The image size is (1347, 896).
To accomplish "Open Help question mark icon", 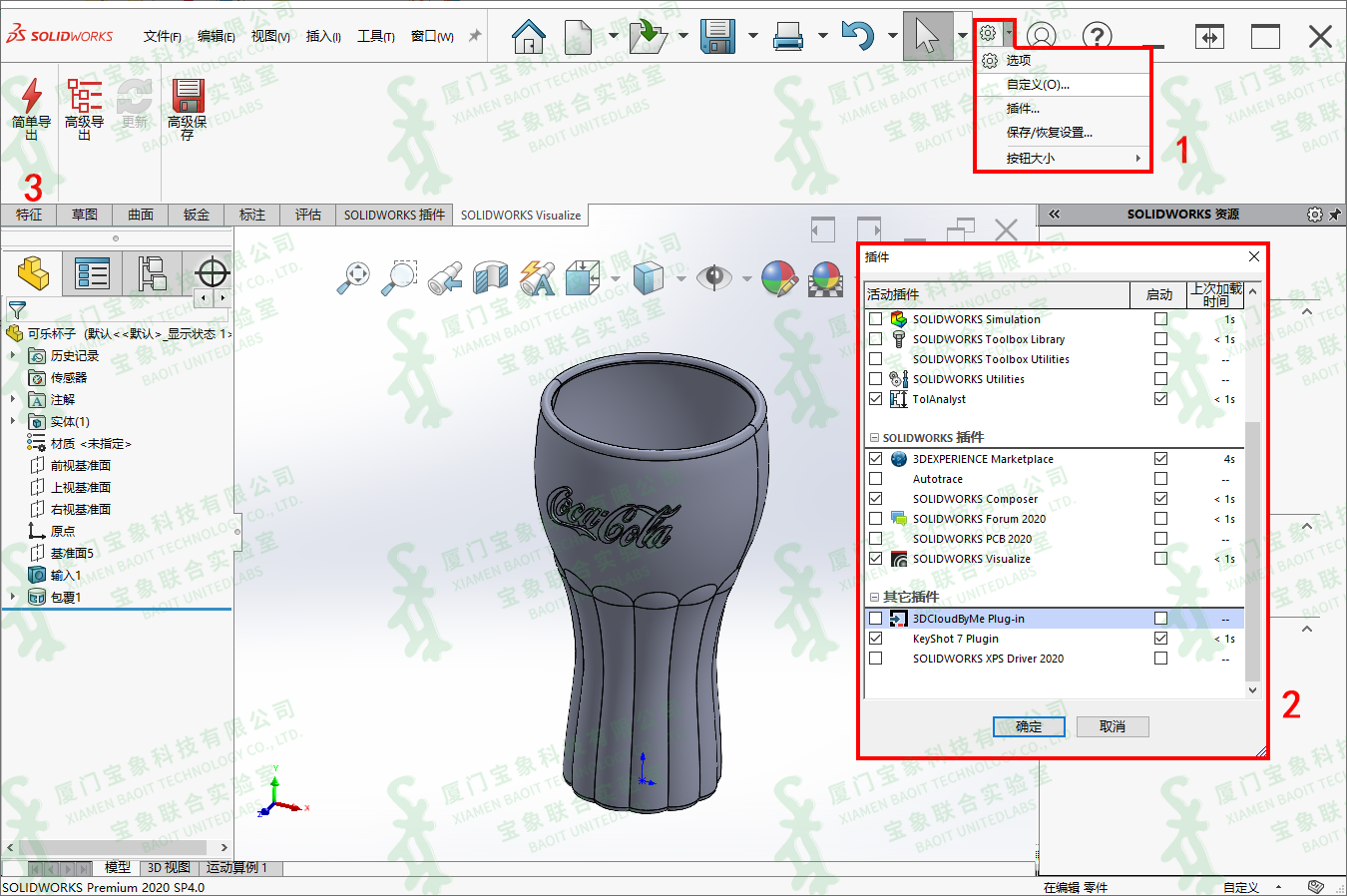I will pos(1097,37).
